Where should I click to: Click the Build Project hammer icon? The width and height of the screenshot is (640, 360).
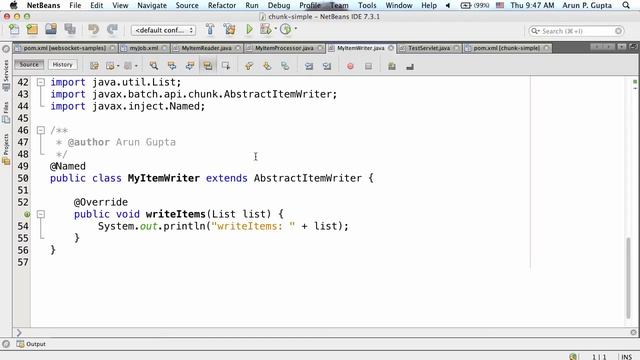click(210, 29)
